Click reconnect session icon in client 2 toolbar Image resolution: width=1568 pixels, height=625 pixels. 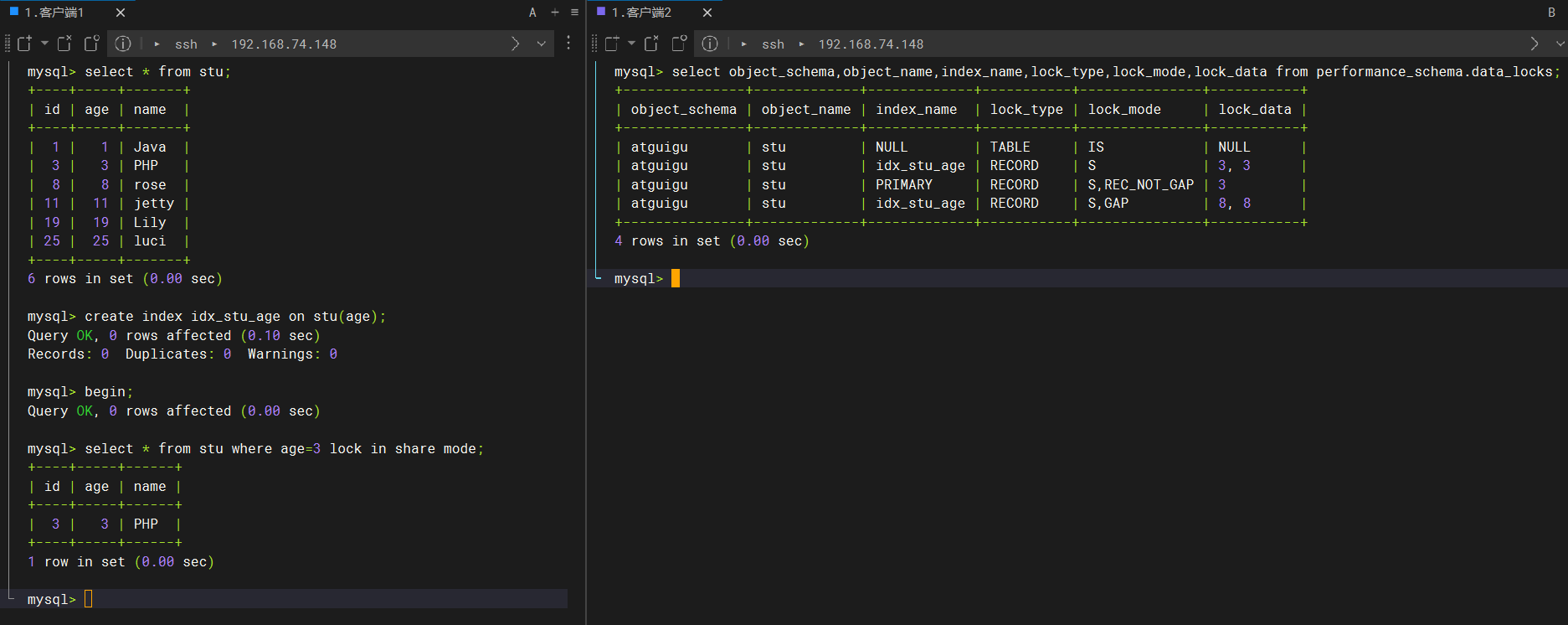[679, 44]
